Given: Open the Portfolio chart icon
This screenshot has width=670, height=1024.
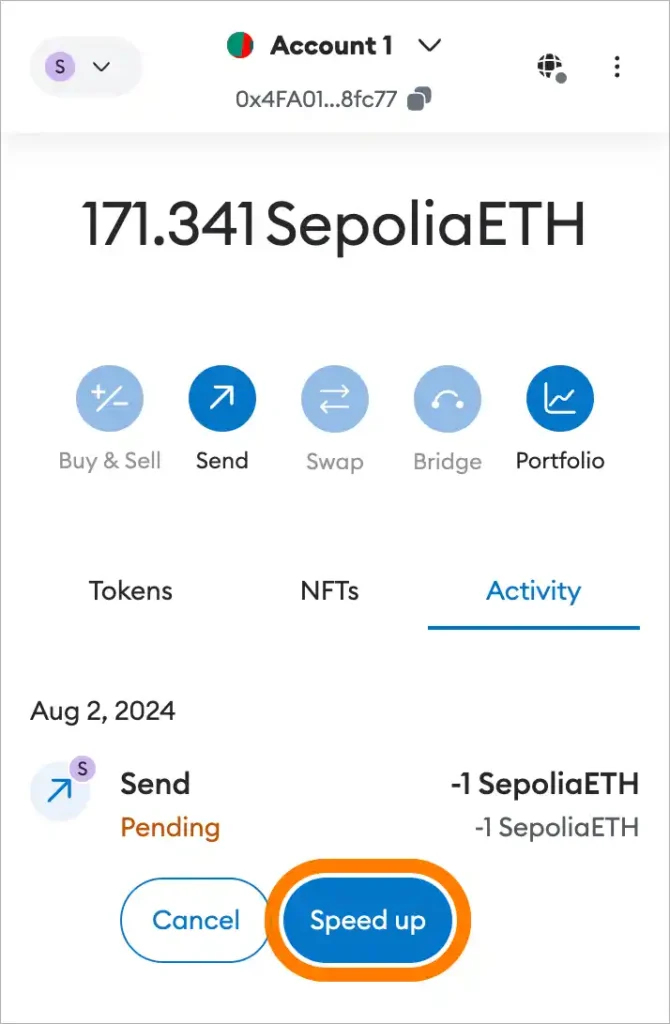Looking at the screenshot, I should click(x=560, y=400).
